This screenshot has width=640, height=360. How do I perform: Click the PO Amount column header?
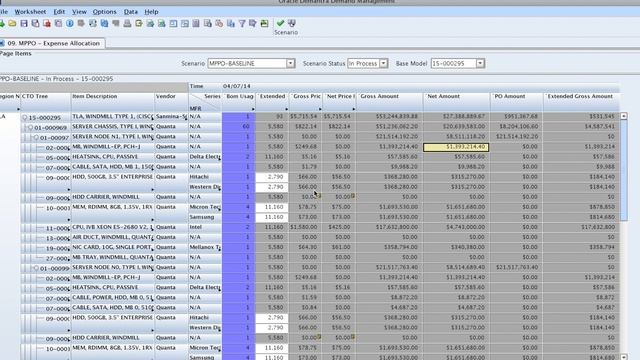(517, 102)
